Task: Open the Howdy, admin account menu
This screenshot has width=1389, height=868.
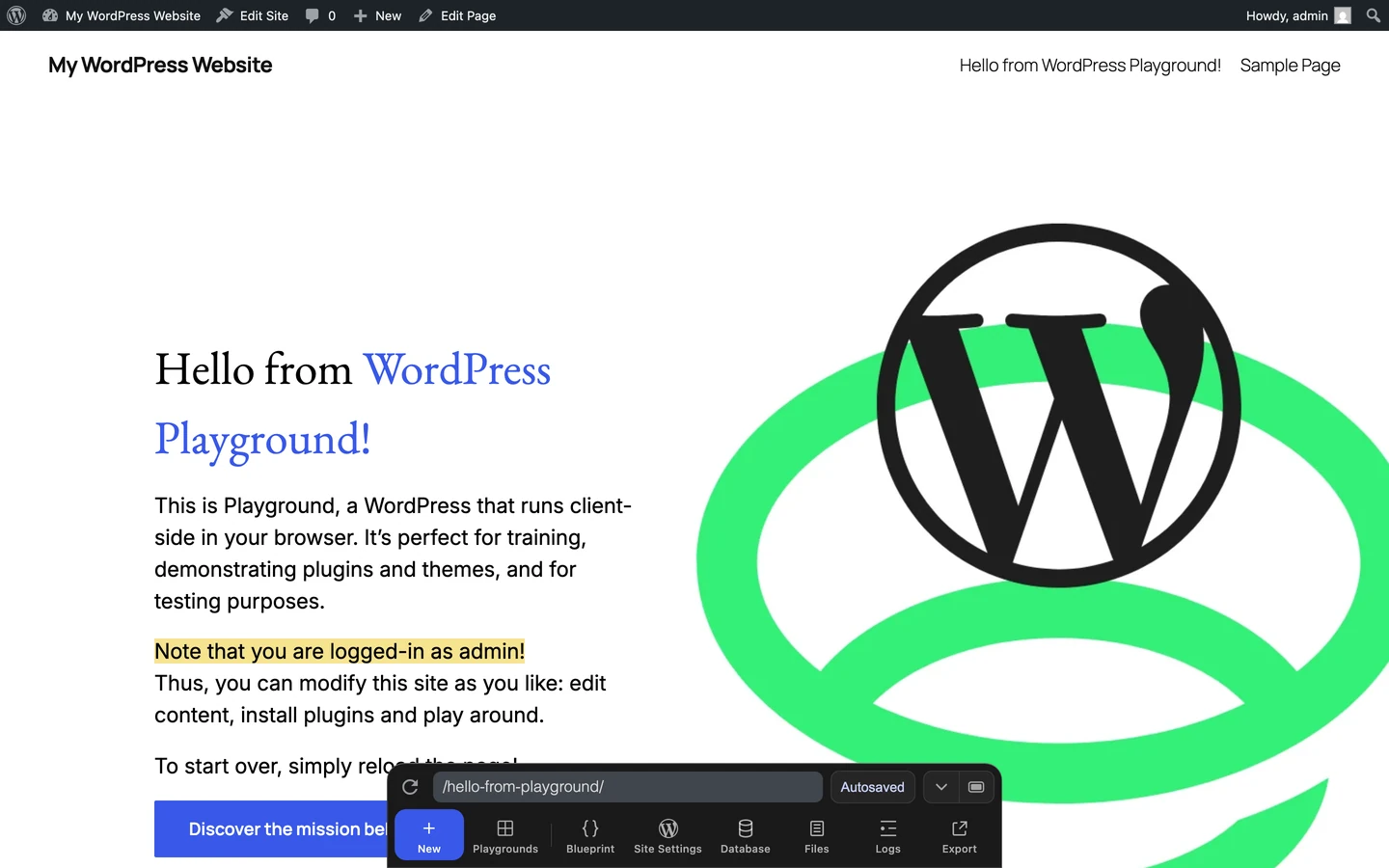Action: (x=1297, y=15)
